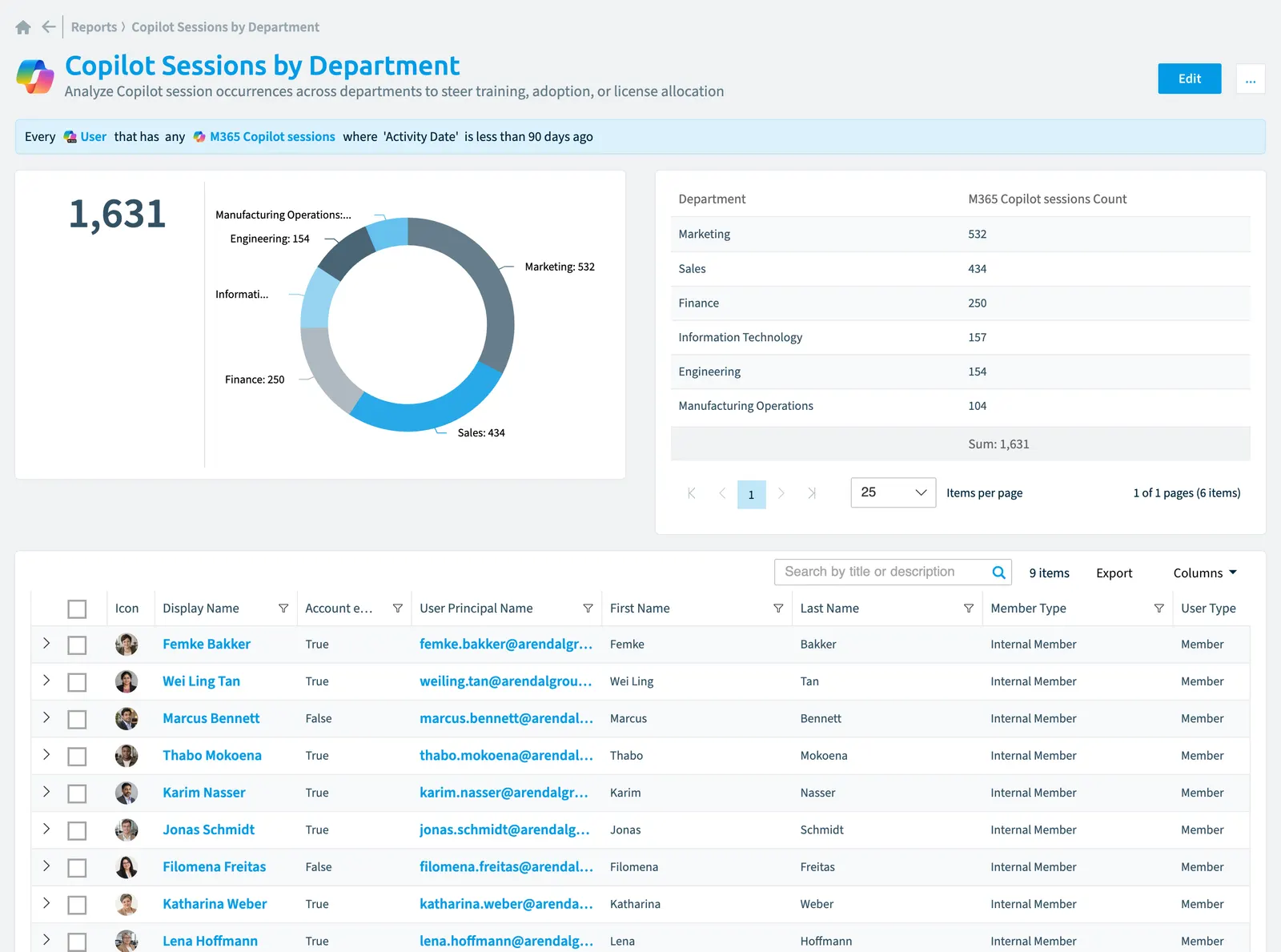Image resolution: width=1281 pixels, height=952 pixels.
Task: Click the search magnifier icon
Action: pyautogui.click(x=998, y=572)
